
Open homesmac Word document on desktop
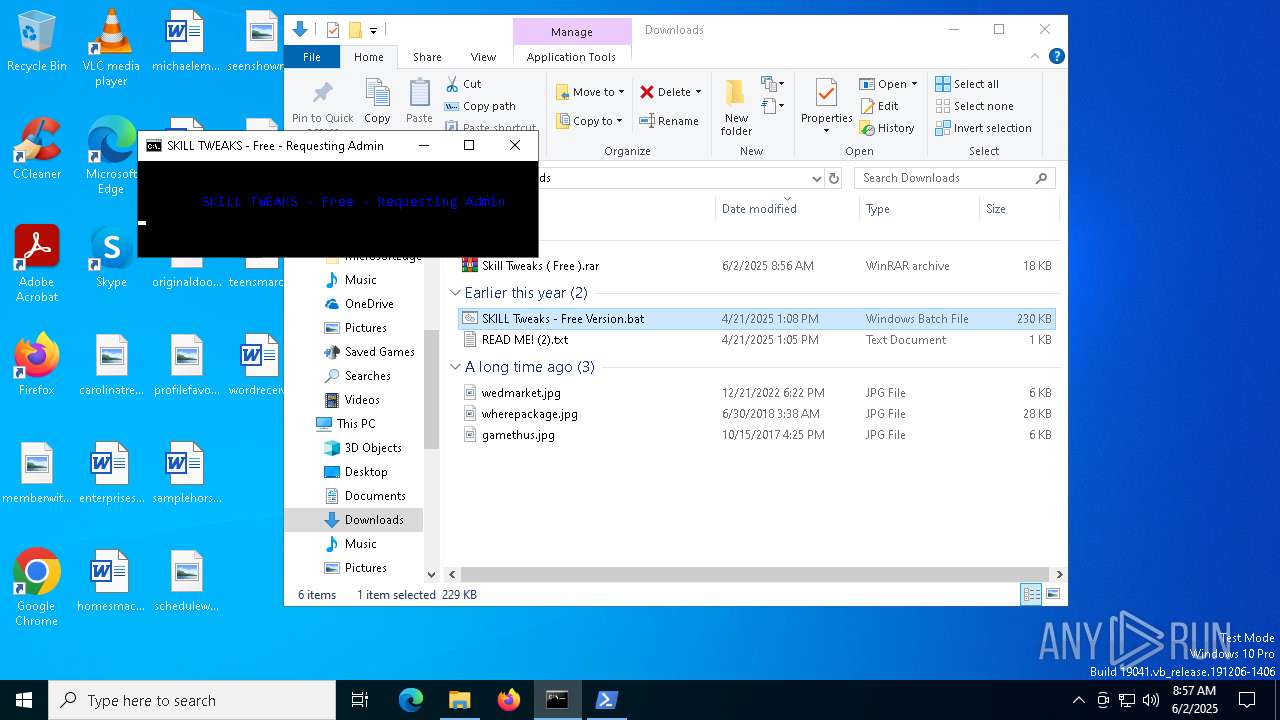pyautogui.click(x=111, y=580)
